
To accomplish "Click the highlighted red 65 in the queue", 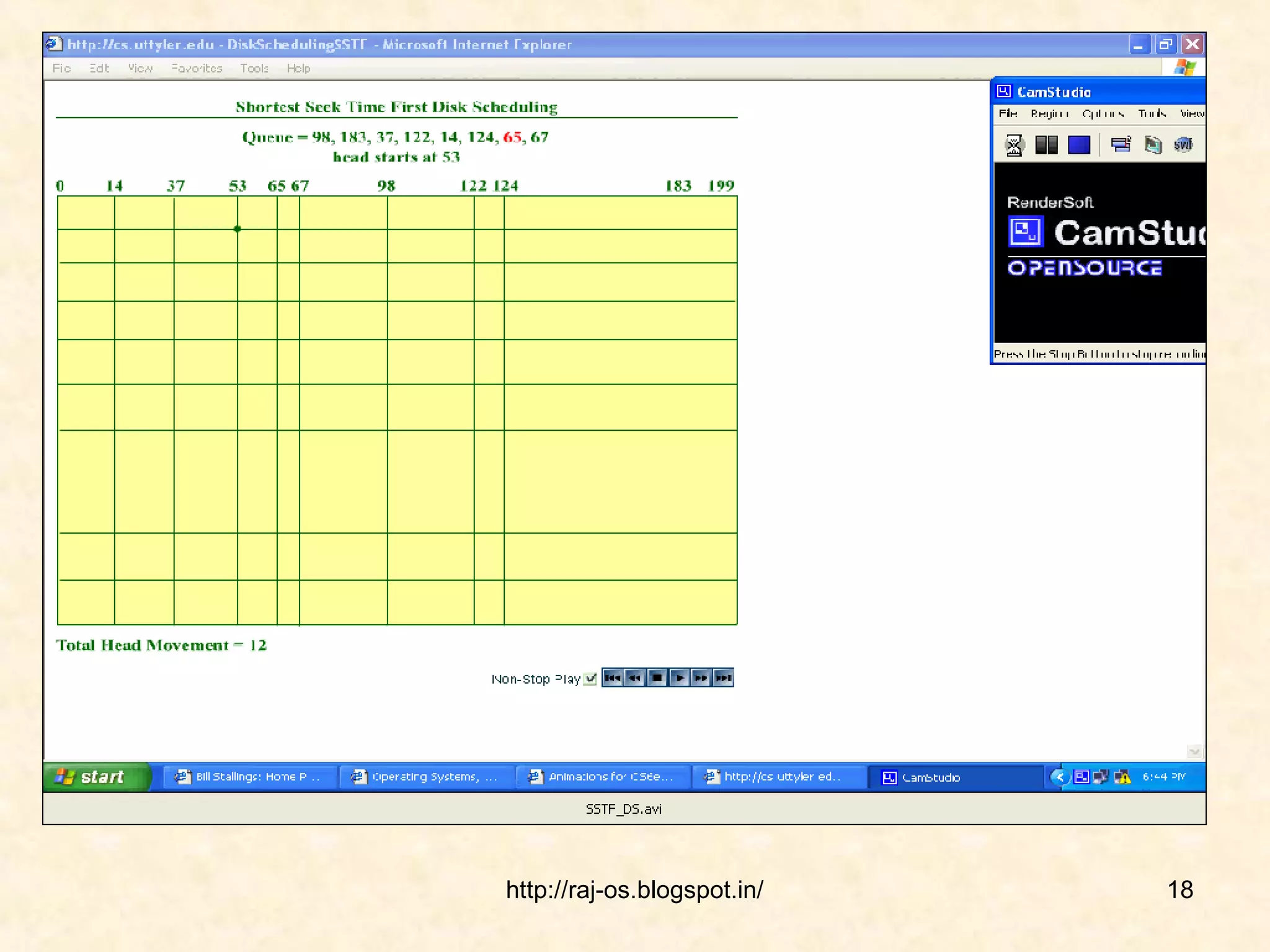I will pos(512,137).
